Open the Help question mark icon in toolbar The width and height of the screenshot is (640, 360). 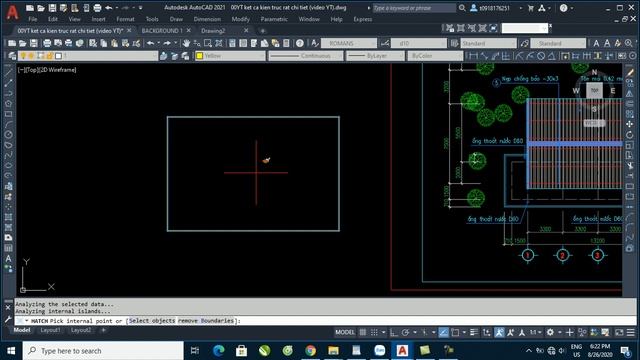tap(300, 43)
